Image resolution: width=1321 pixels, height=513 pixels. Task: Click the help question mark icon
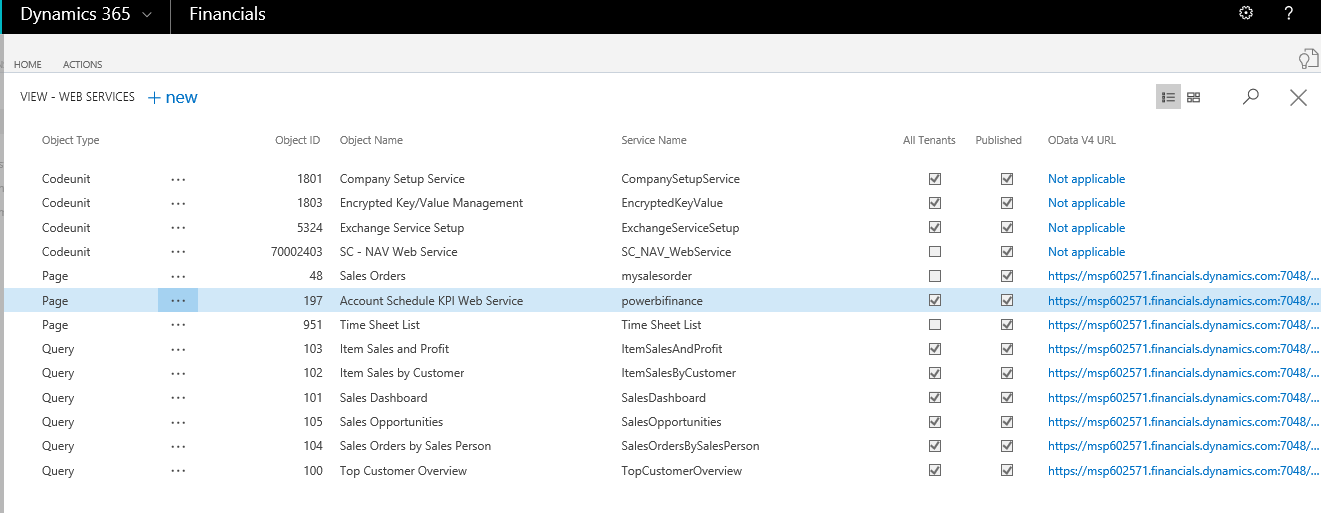[1289, 14]
